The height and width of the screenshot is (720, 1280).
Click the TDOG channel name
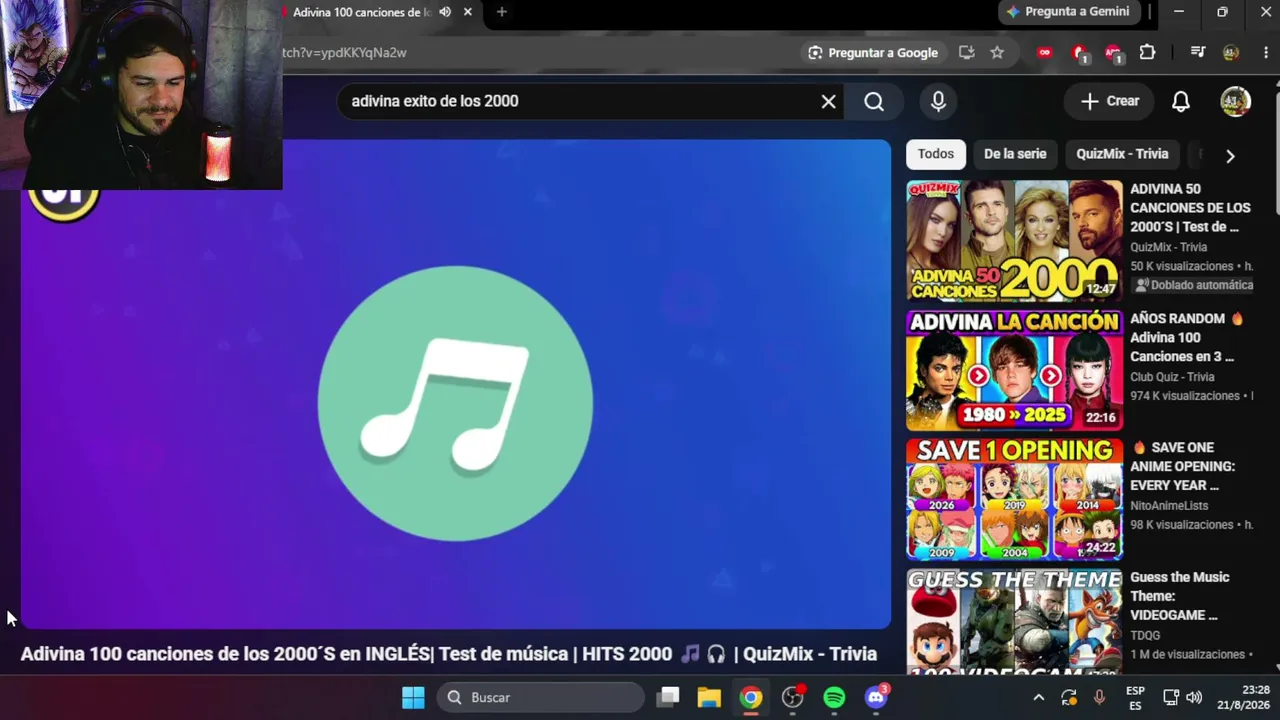click(x=1145, y=635)
